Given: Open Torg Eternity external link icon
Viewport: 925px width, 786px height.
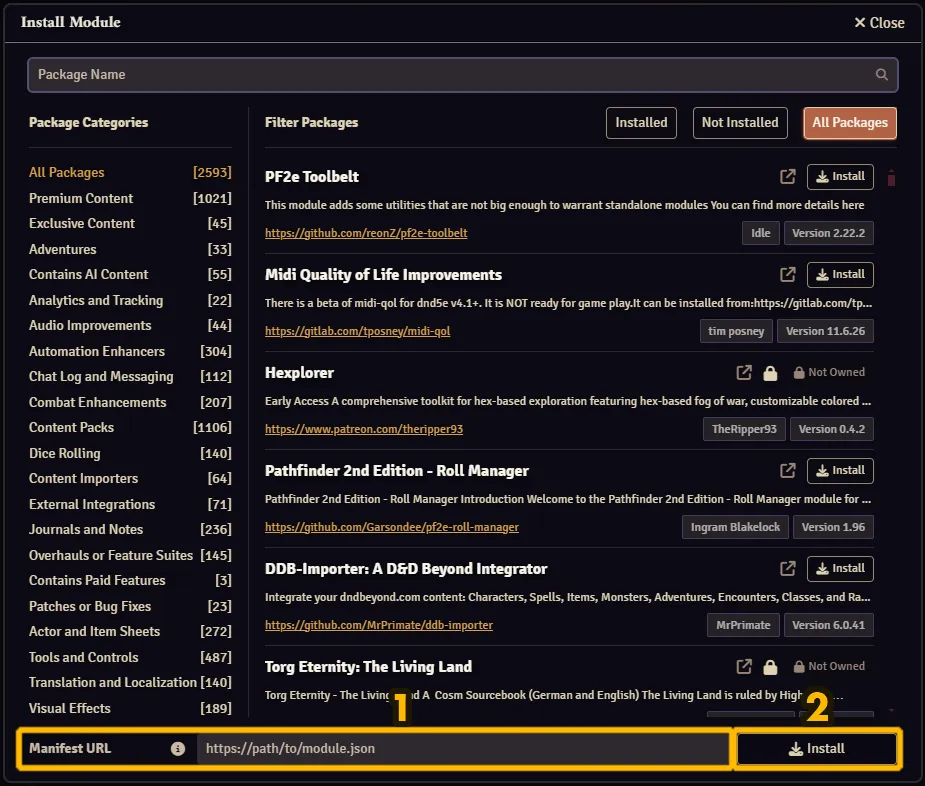Looking at the screenshot, I should [x=744, y=666].
